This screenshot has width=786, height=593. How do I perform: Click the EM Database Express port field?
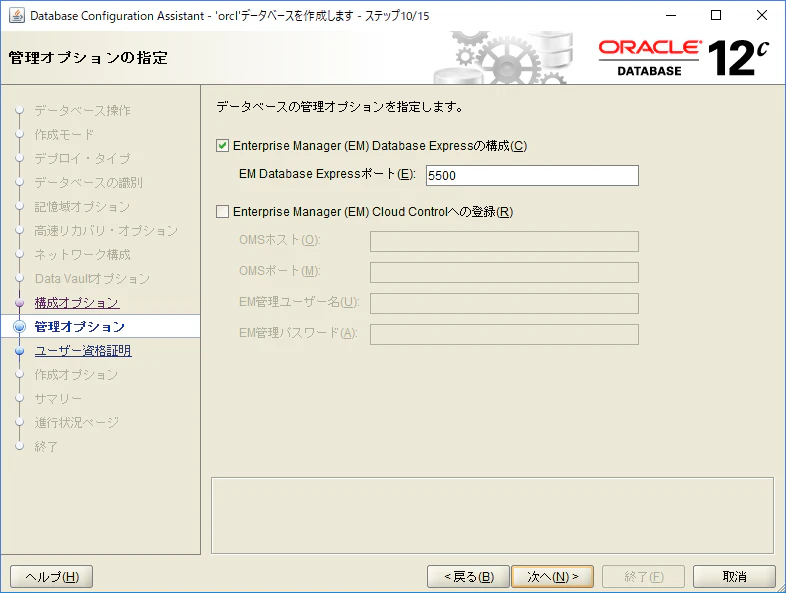[532, 175]
